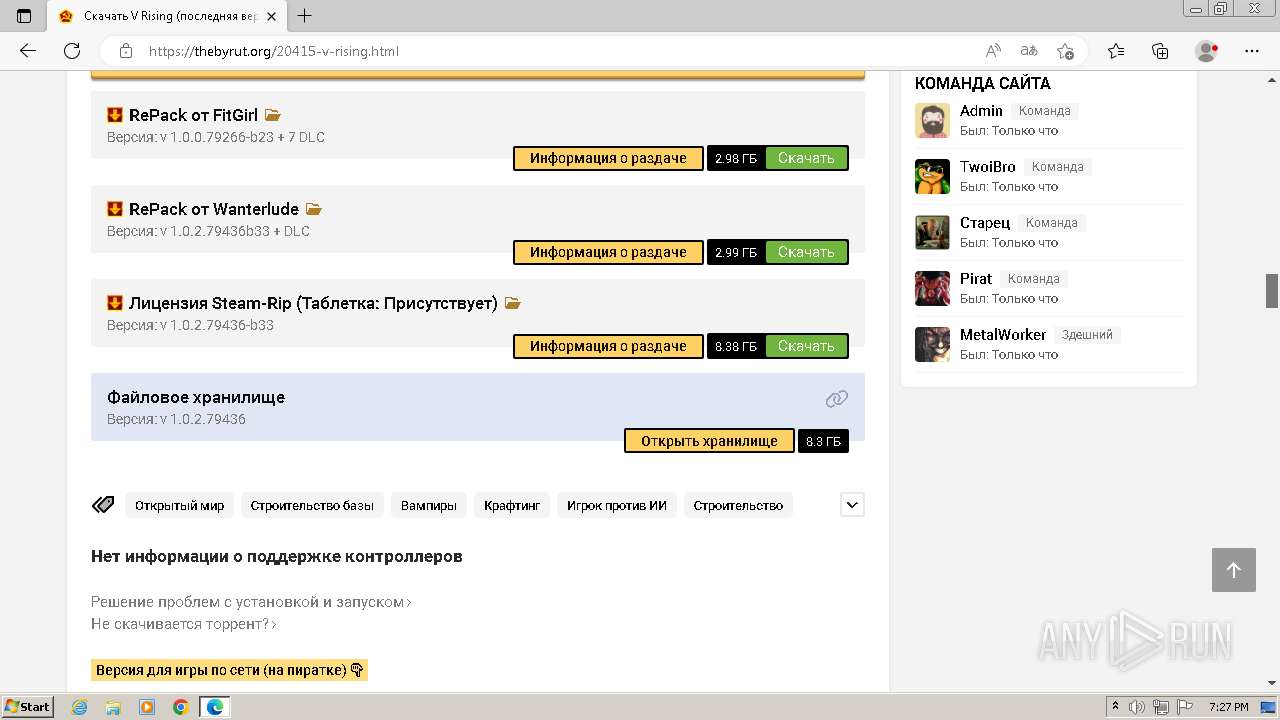
Task: Click the address bar URL field
Action: 560,51
